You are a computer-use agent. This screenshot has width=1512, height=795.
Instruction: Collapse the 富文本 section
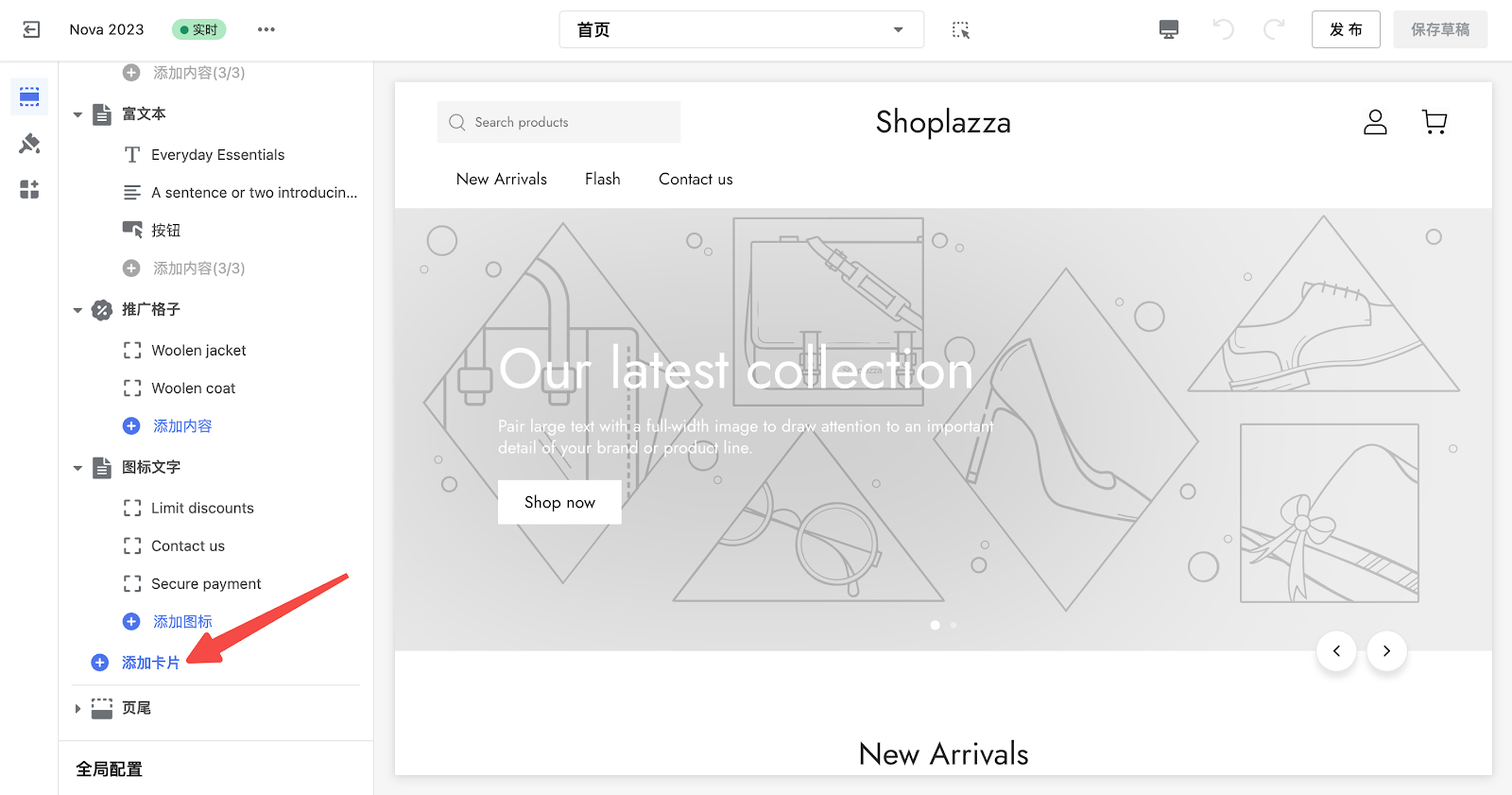click(77, 114)
